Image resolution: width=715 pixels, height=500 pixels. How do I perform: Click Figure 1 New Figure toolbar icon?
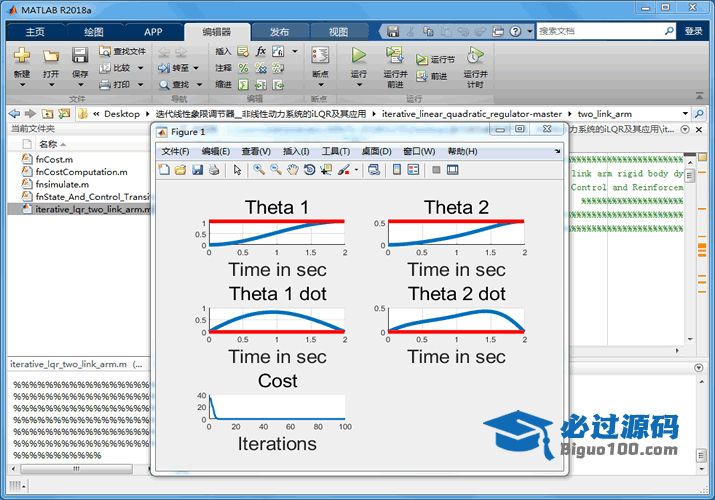164,170
